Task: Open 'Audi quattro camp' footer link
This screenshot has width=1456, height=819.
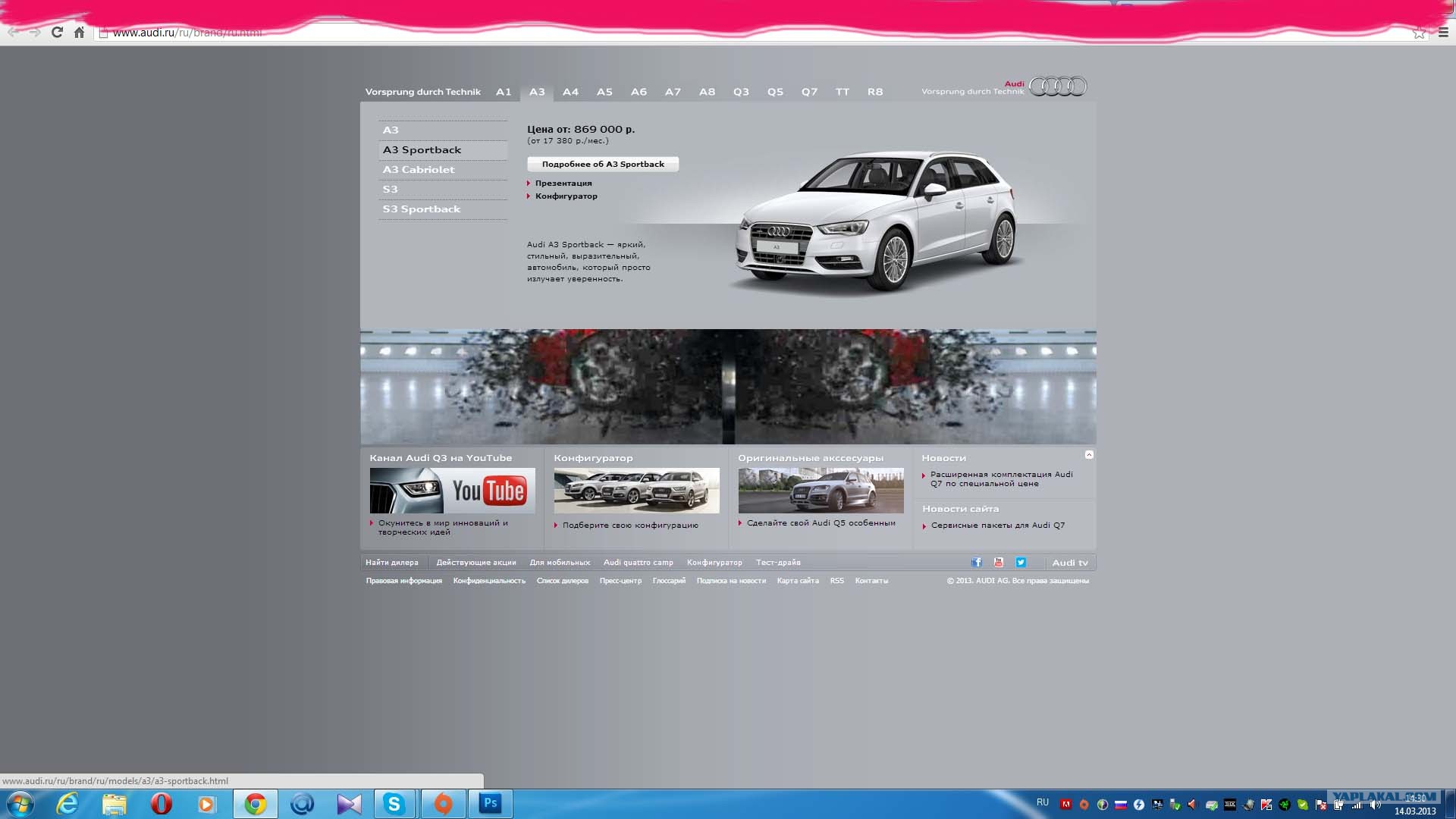Action: tap(639, 563)
